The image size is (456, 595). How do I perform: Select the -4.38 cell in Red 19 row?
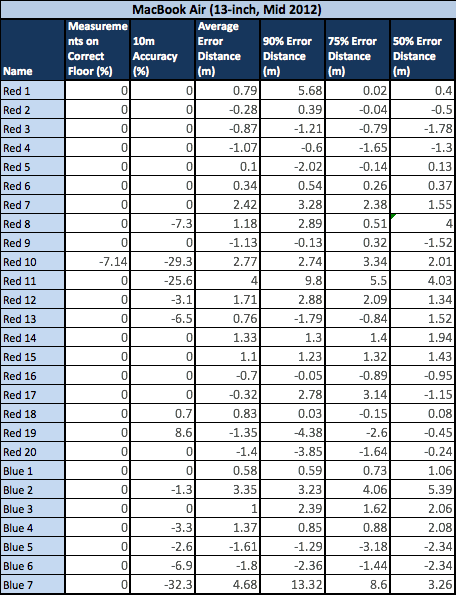pyautogui.click(x=292, y=432)
